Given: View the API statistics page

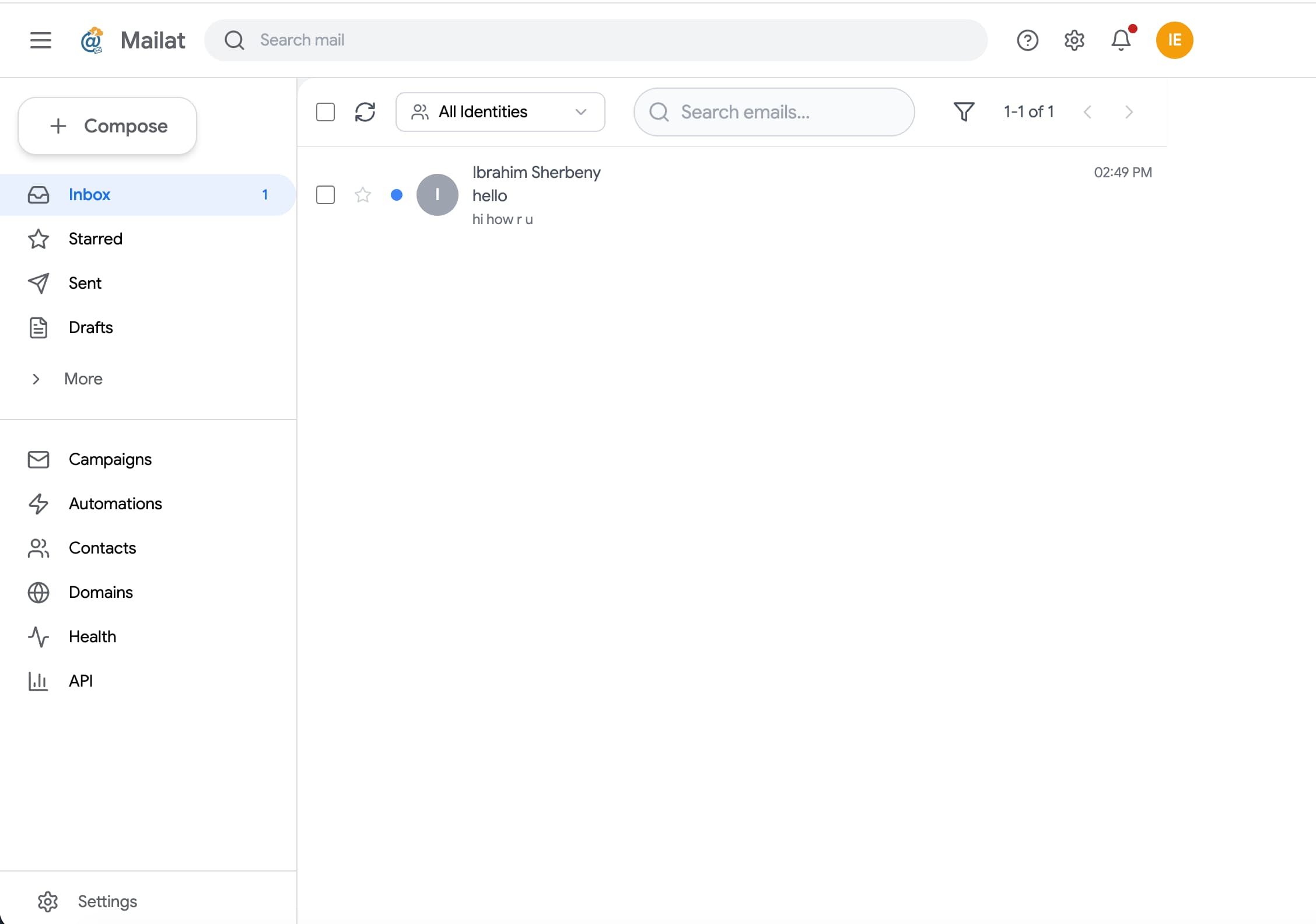Looking at the screenshot, I should click(82, 681).
